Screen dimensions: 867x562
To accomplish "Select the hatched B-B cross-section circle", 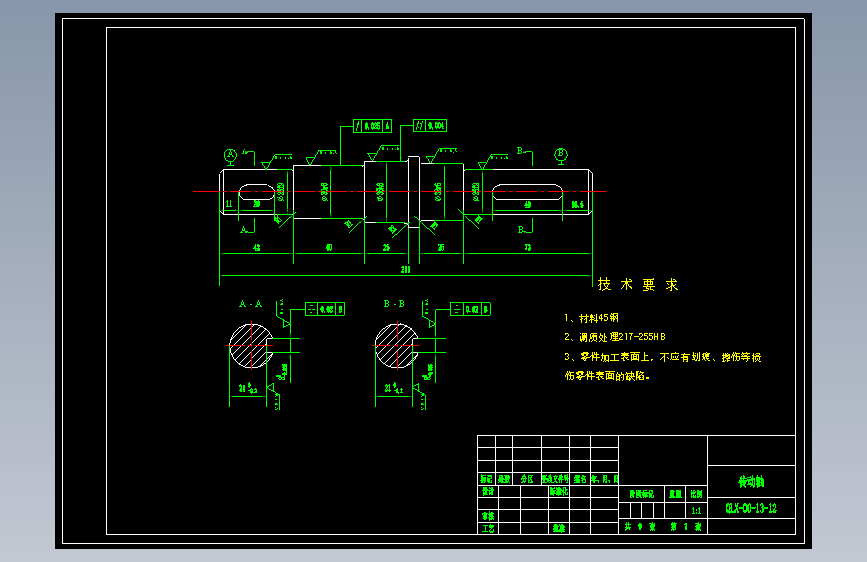I will point(396,346).
